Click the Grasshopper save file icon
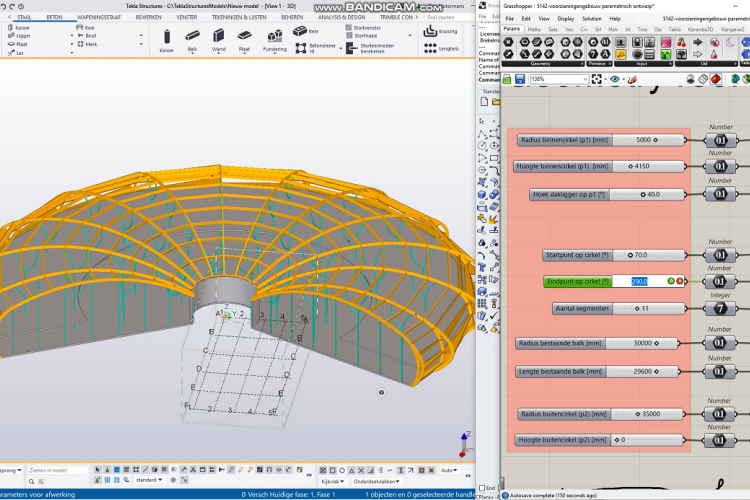The width and height of the screenshot is (750, 500). (520, 79)
